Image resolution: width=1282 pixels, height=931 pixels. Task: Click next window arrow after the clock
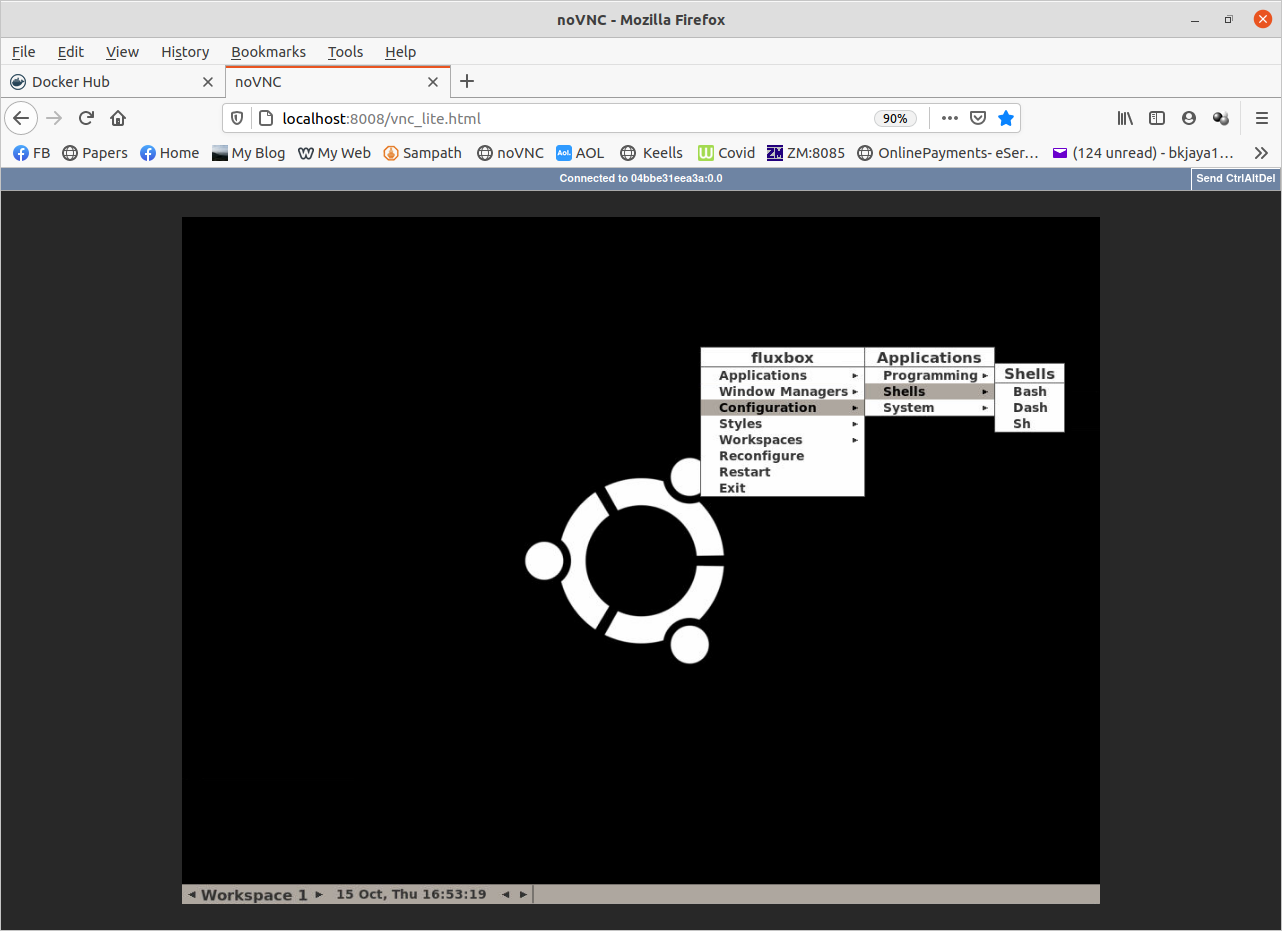522,895
